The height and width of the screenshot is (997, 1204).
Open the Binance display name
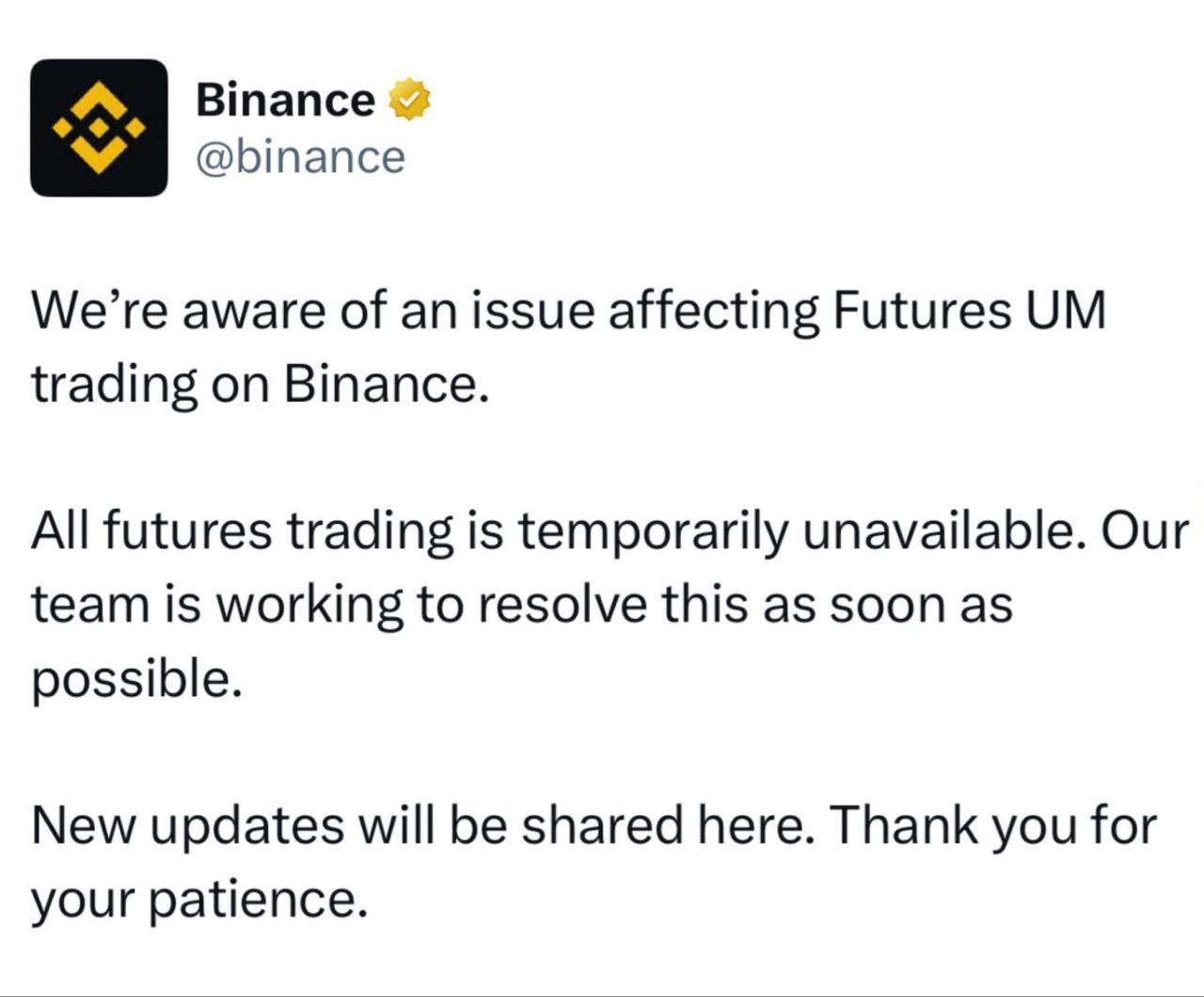285,100
